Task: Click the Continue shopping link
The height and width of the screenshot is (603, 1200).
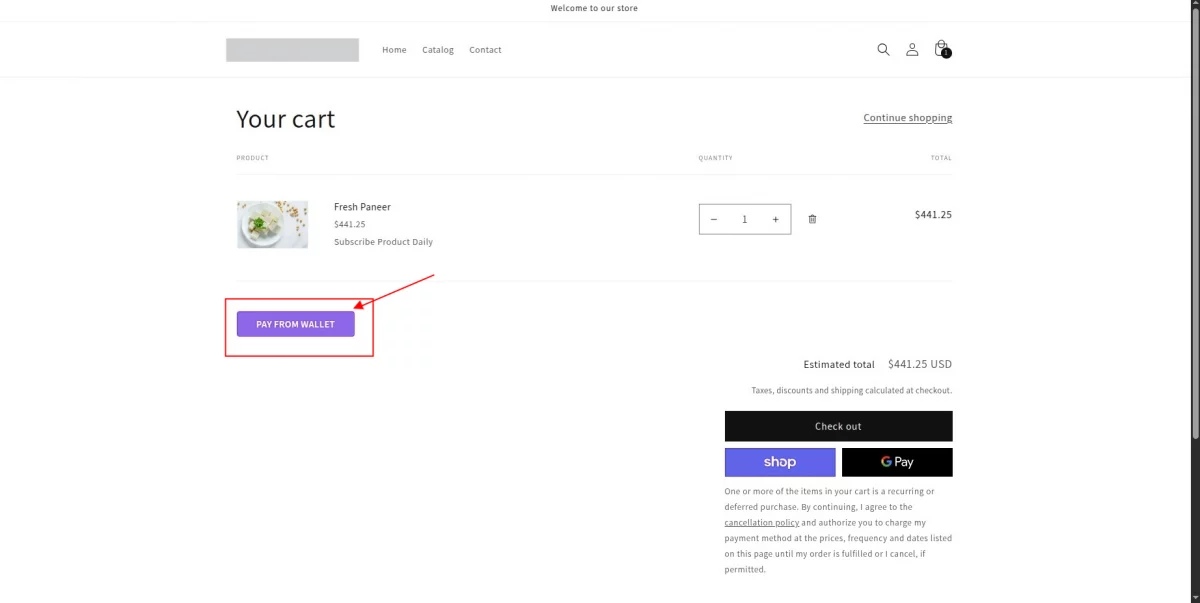Action: 907,117
